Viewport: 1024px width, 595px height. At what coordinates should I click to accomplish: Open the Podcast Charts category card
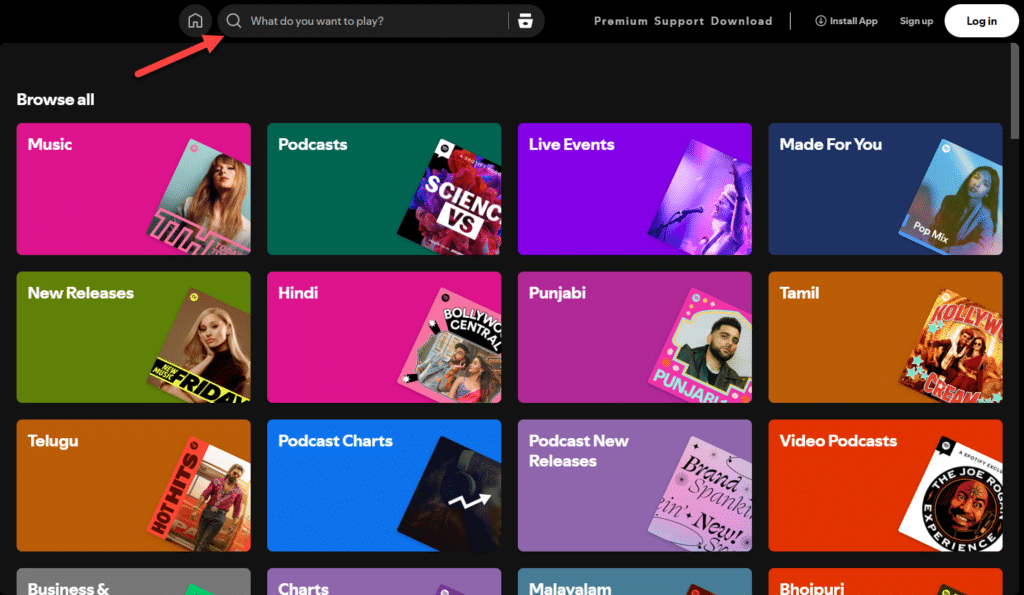tap(384, 485)
